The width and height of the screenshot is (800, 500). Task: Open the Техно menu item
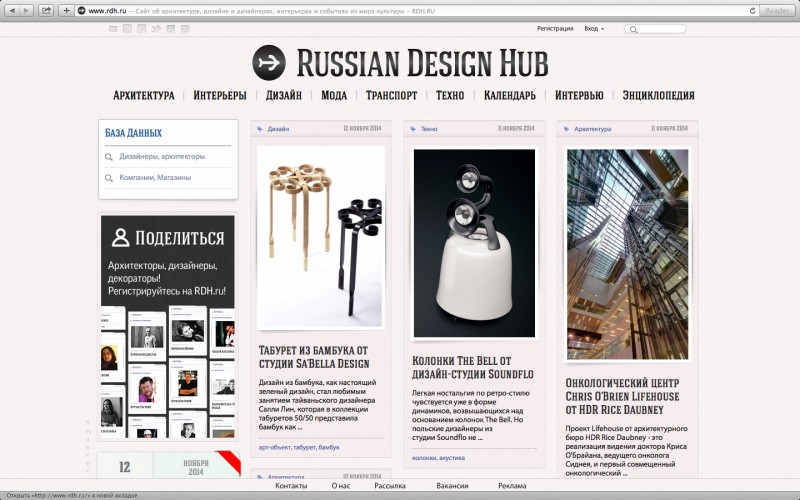click(450, 95)
